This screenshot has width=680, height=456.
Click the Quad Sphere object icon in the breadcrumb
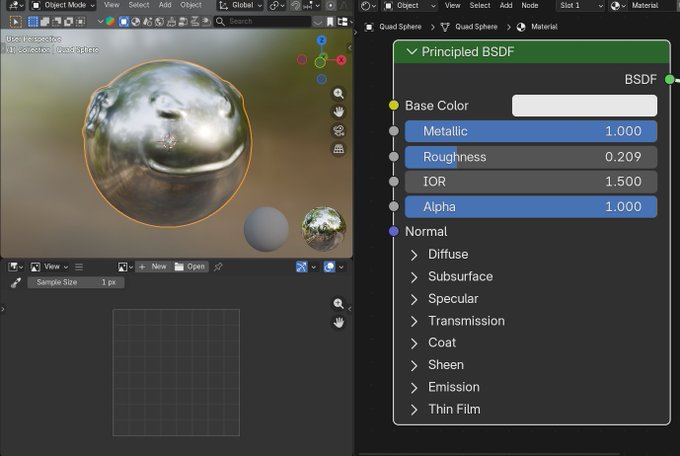(x=369, y=27)
